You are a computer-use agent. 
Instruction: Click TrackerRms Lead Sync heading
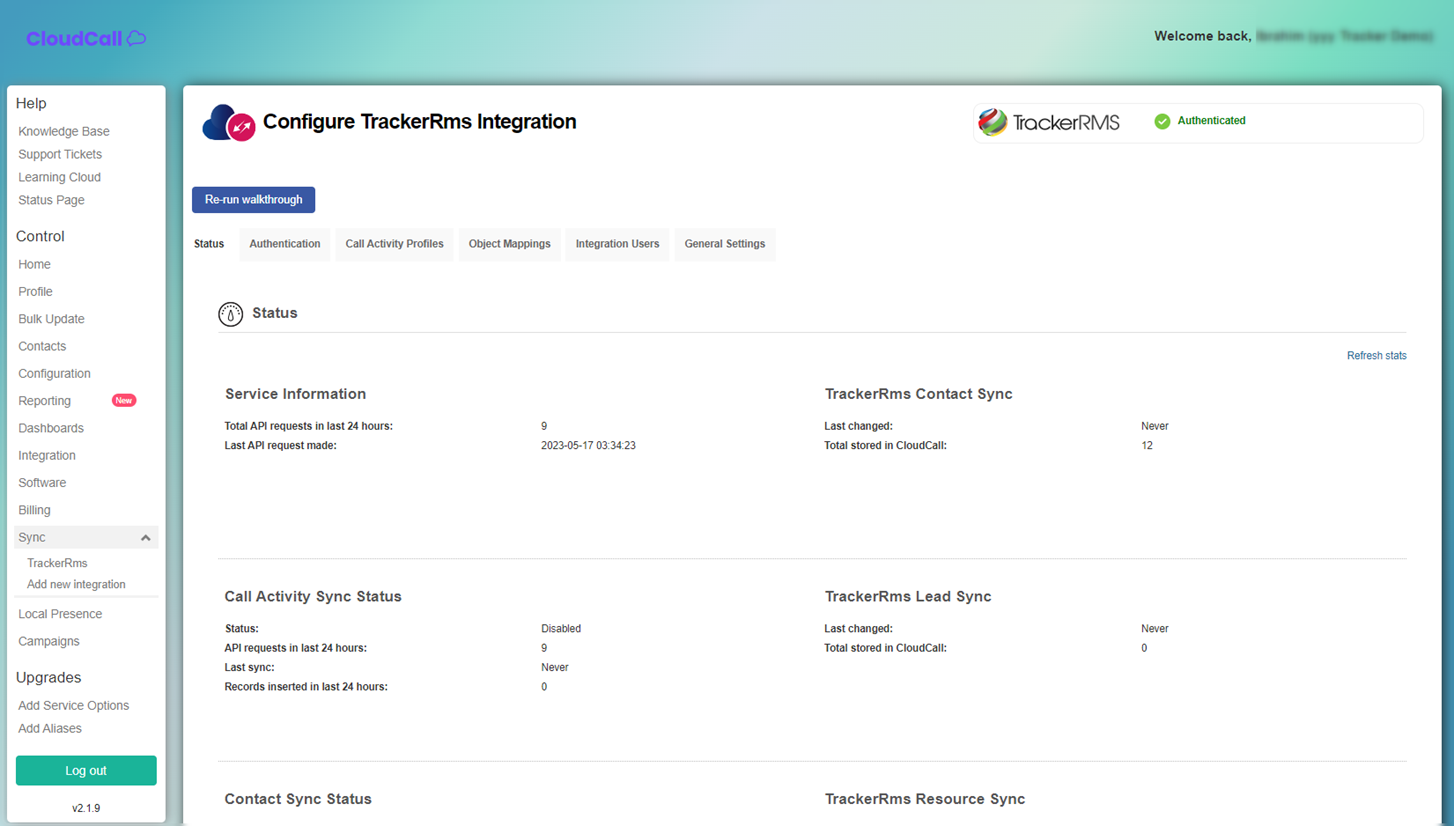[x=908, y=597]
